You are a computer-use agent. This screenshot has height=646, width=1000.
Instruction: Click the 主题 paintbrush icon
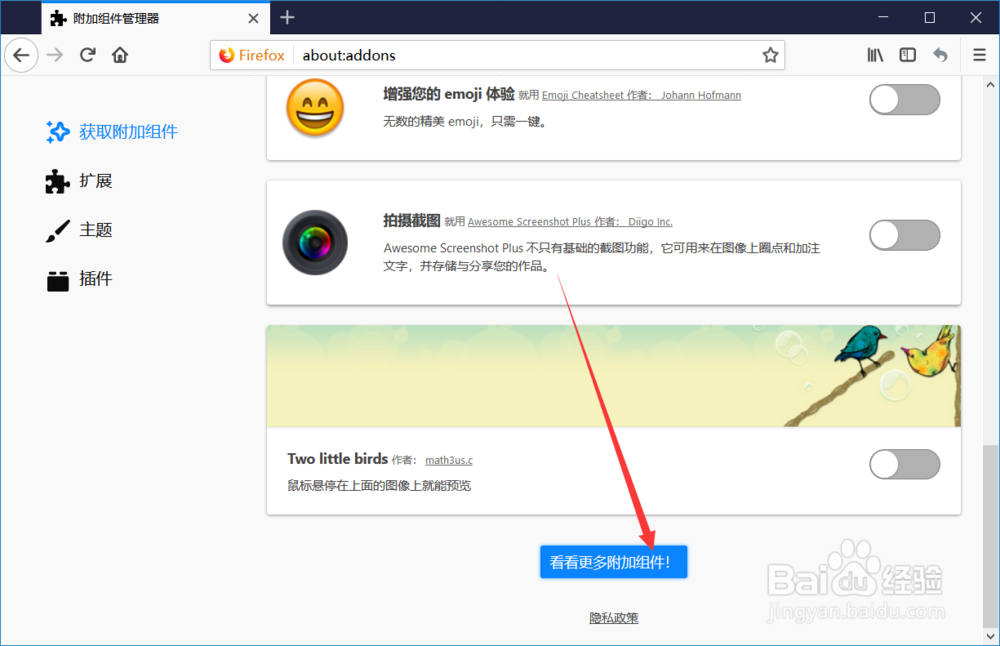pos(57,231)
